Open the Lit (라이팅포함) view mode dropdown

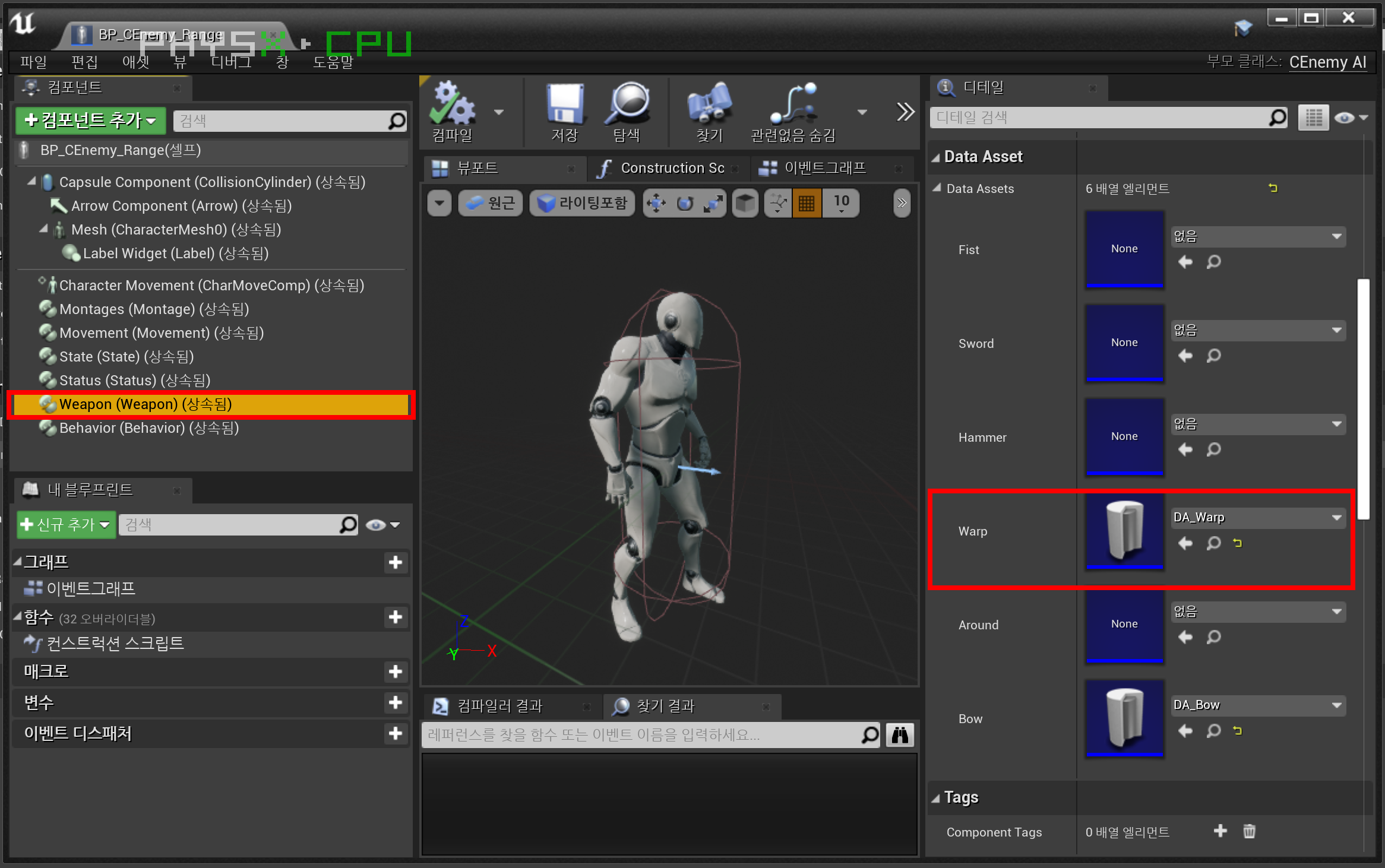[x=582, y=204]
